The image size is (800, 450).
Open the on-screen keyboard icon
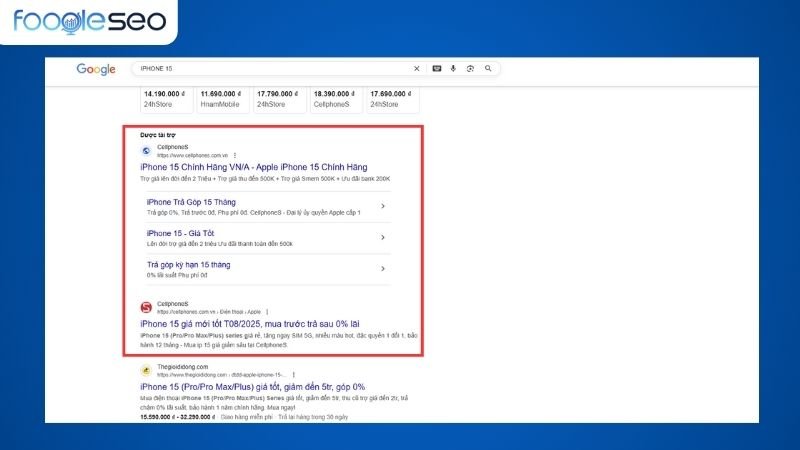[x=437, y=68]
